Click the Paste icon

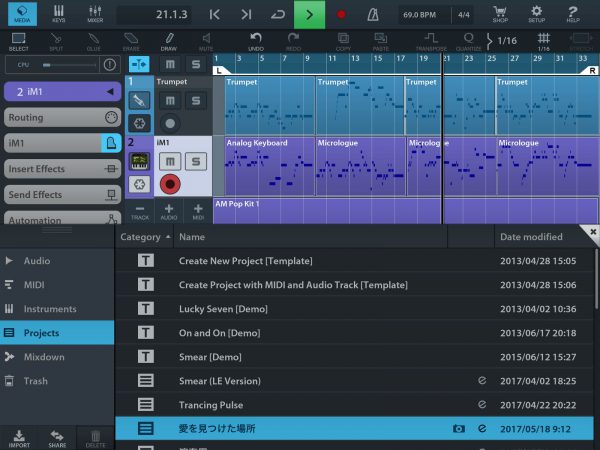point(380,42)
